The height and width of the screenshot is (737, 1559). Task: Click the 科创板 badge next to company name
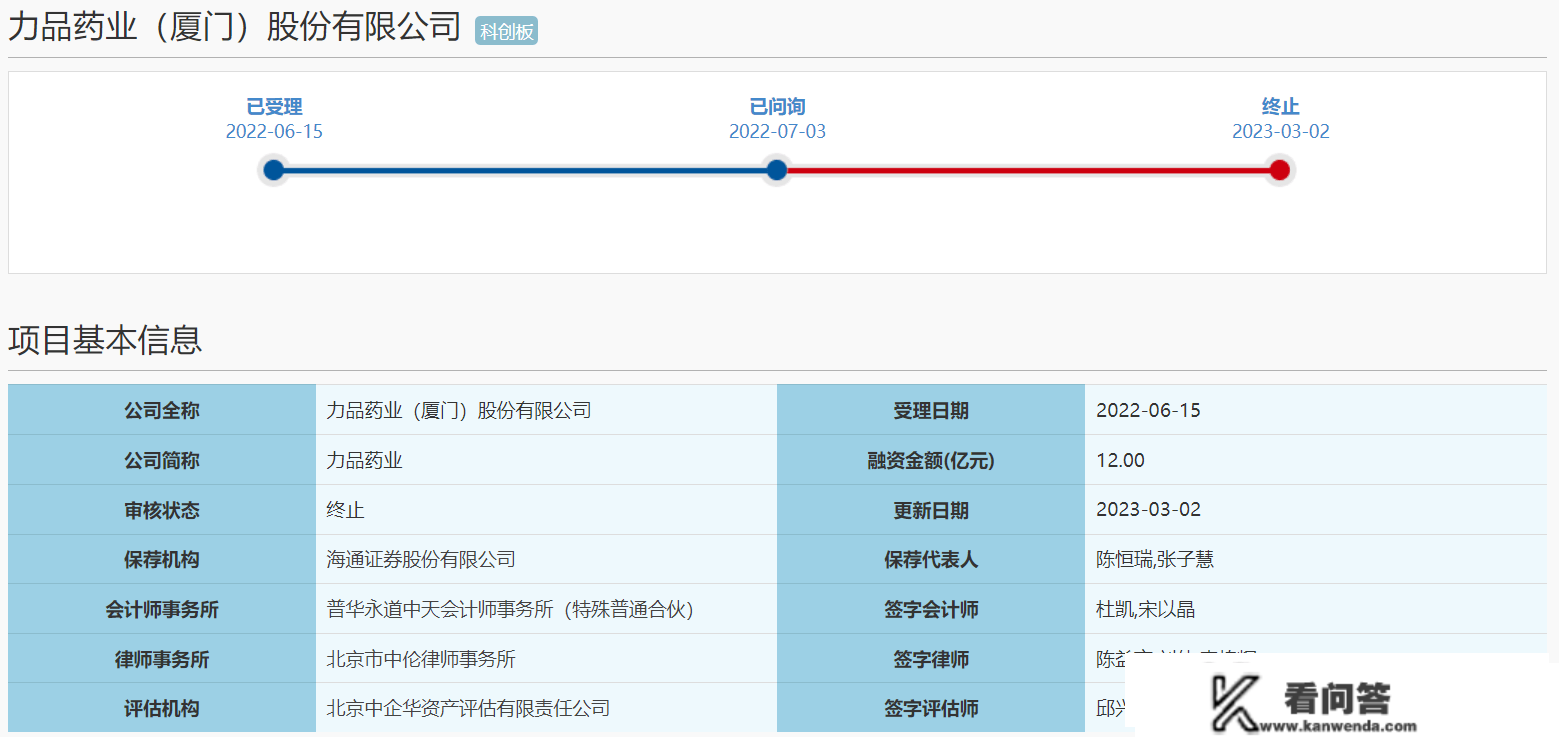(506, 31)
